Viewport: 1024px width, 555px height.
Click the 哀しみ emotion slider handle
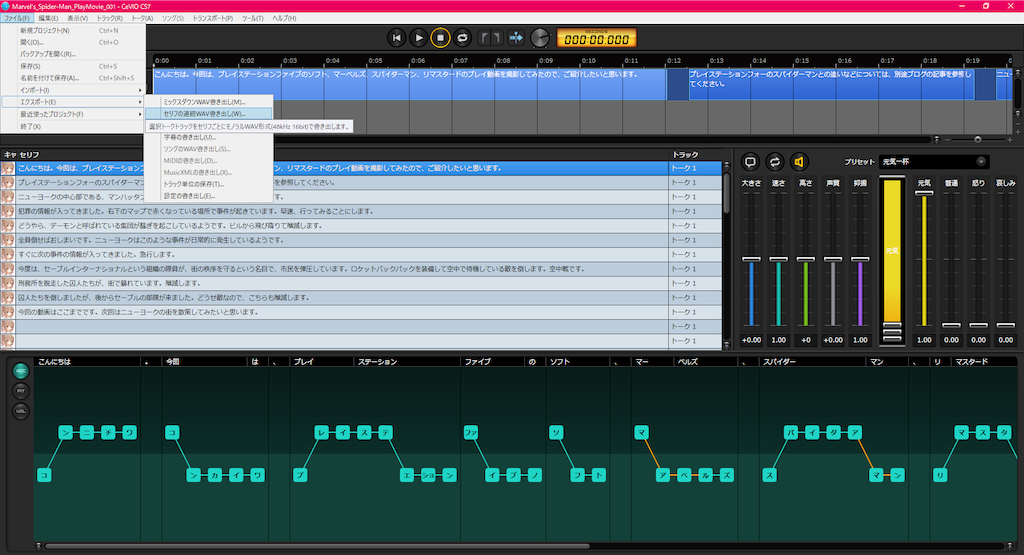tap(1006, 325)
